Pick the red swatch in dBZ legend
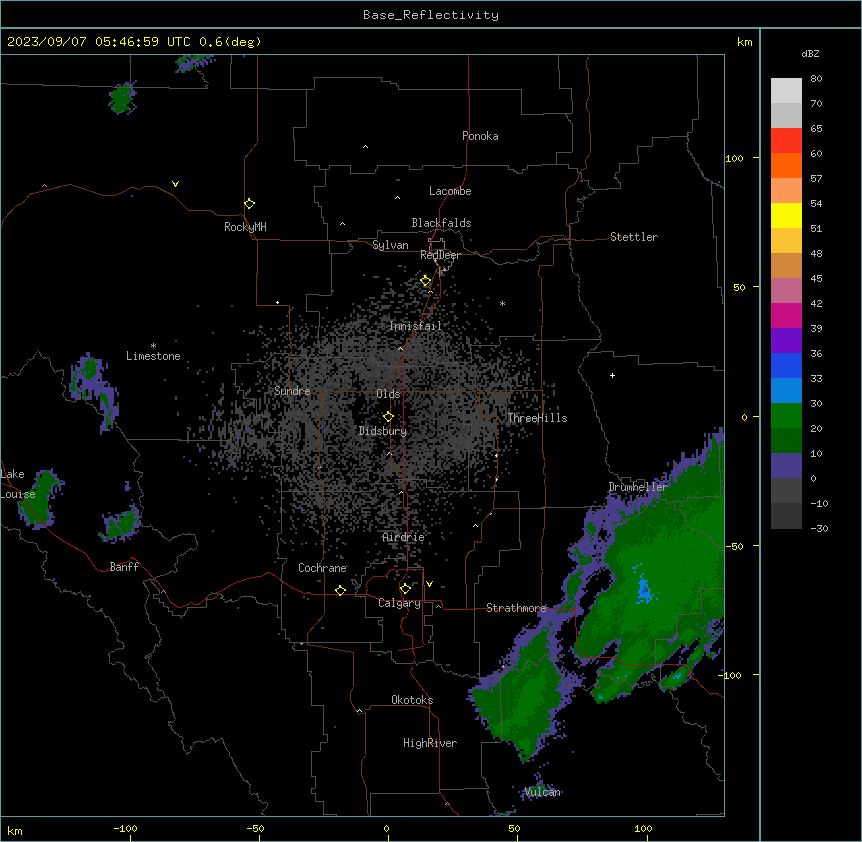862x842 pixels. click(786, 141)
